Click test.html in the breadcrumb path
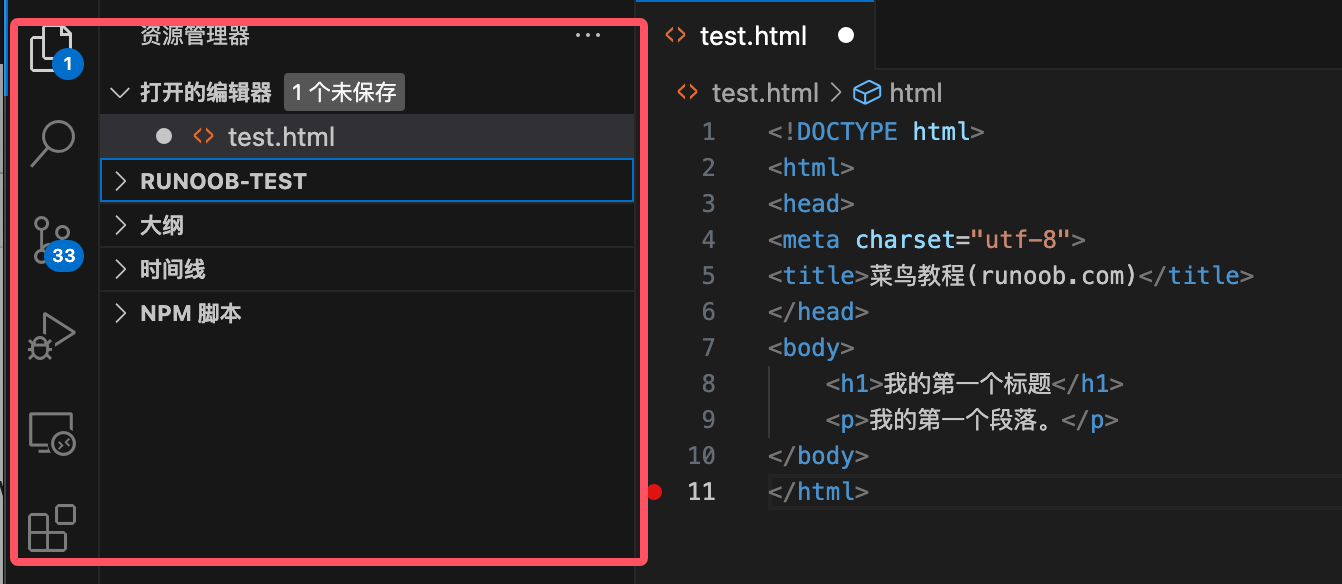Viewport: 1342px width, 584px height. [764, 93]
